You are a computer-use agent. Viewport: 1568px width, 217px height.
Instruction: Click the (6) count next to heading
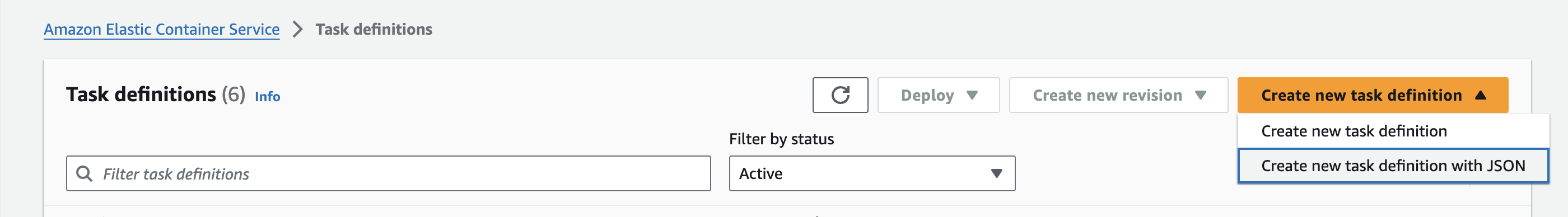233,95
